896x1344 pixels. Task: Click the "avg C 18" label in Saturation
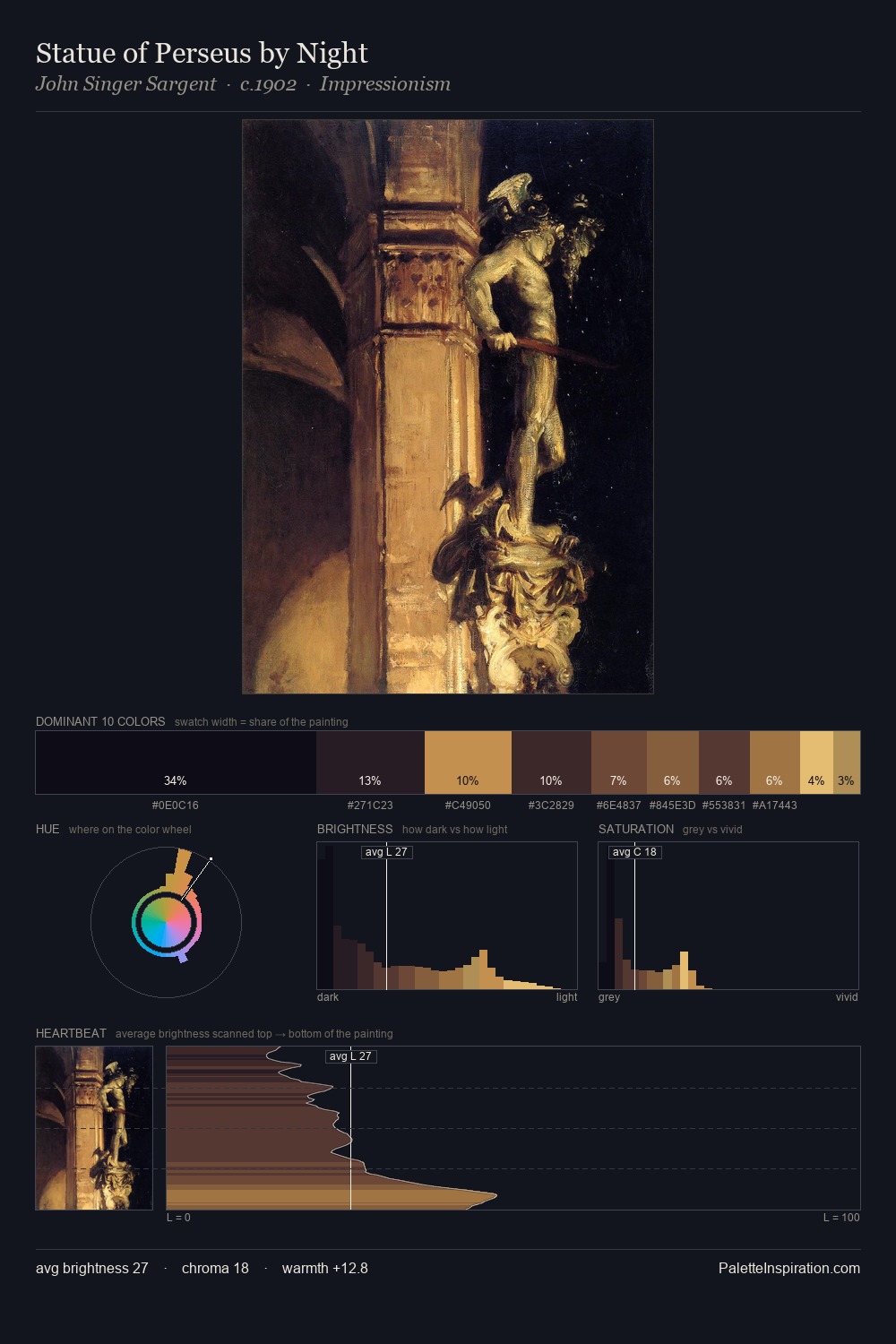634,852
